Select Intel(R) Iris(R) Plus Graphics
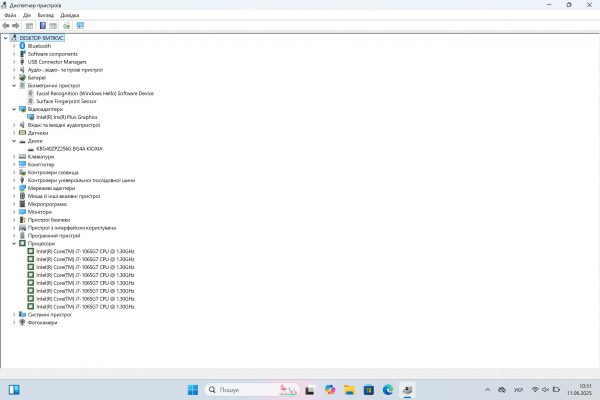Image resolution: width=600 pixels, height=400 pixels. click(x=67, y=117)
